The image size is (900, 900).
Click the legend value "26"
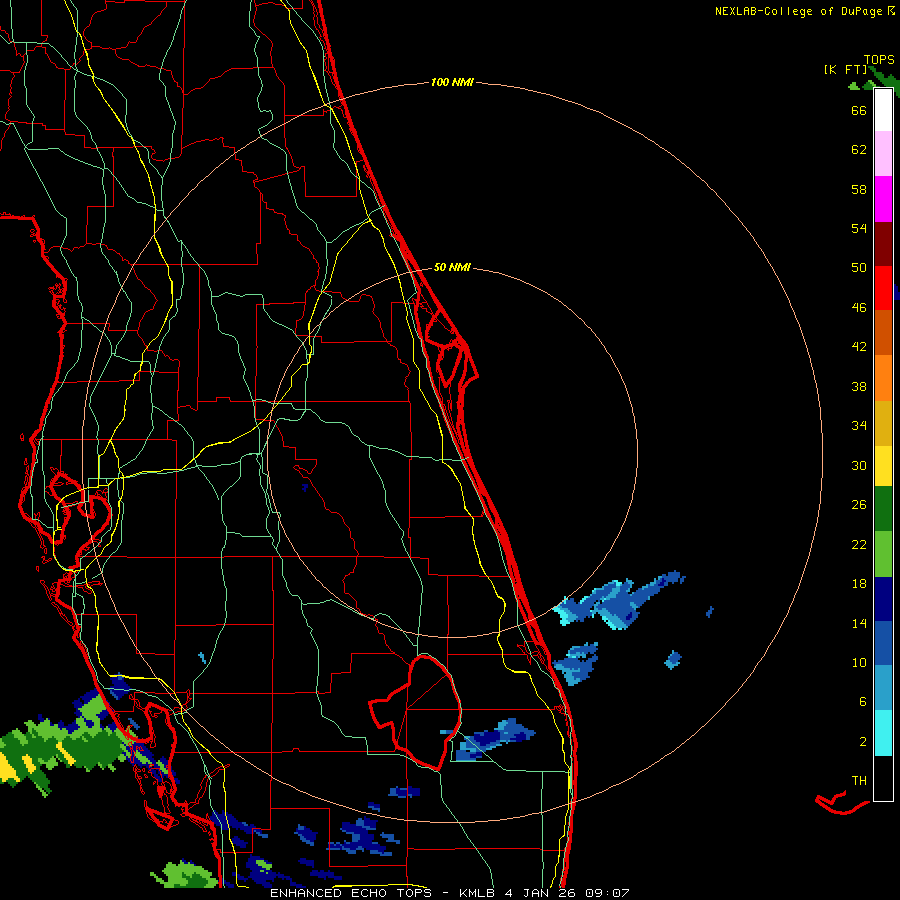coord(859,505)
